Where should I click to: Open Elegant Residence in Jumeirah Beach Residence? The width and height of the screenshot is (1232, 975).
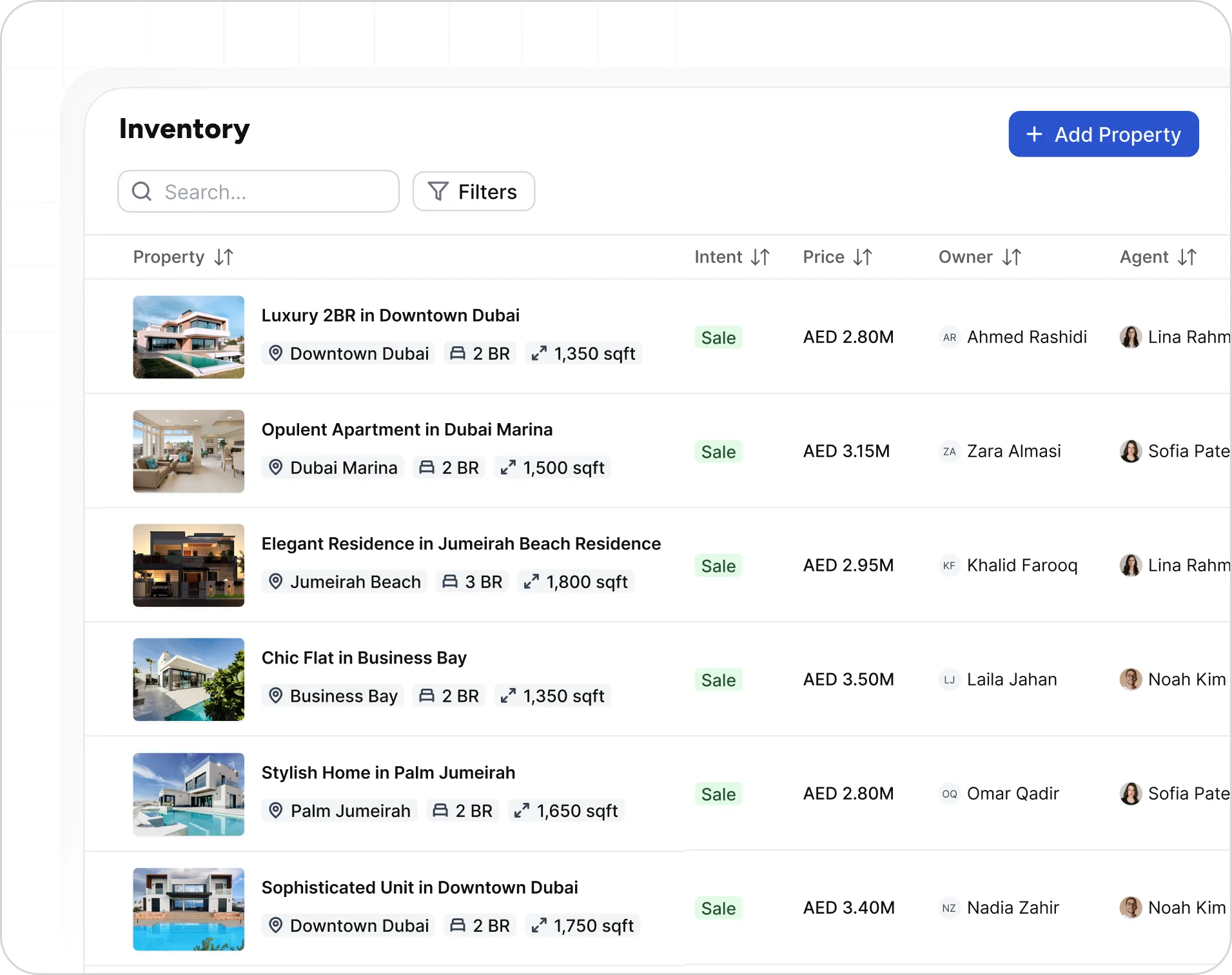click(462, 544)
